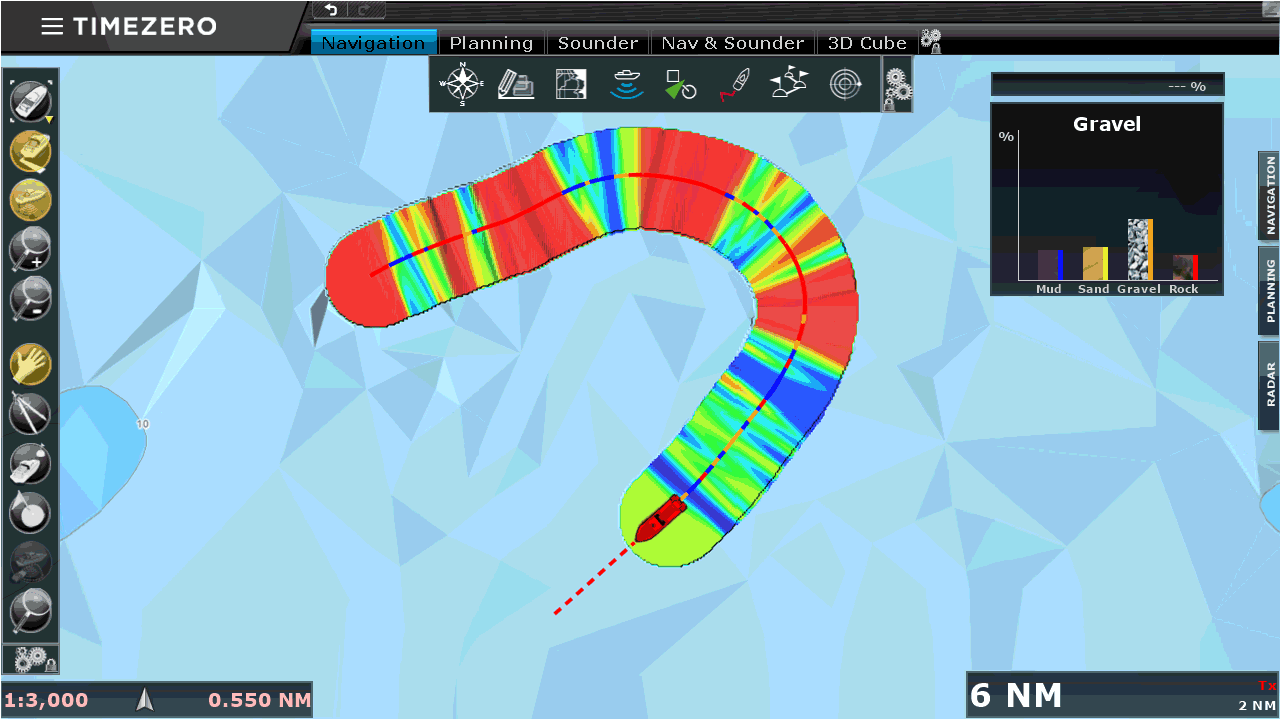Click the undo arrow button
Viewport: 1280px width, 720px height.
tap(331, 10)
